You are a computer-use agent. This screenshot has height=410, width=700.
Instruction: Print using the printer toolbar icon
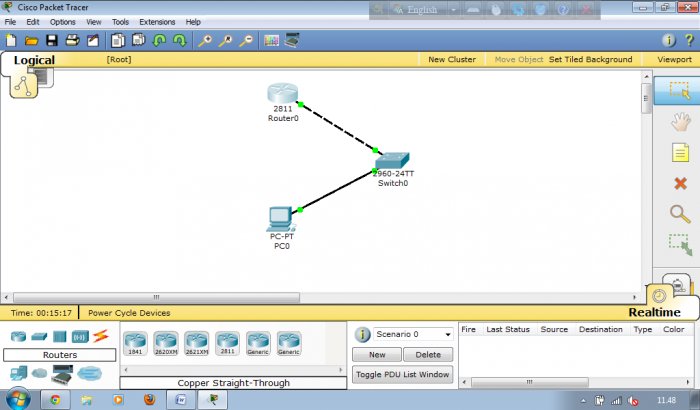tap(72, 41)
